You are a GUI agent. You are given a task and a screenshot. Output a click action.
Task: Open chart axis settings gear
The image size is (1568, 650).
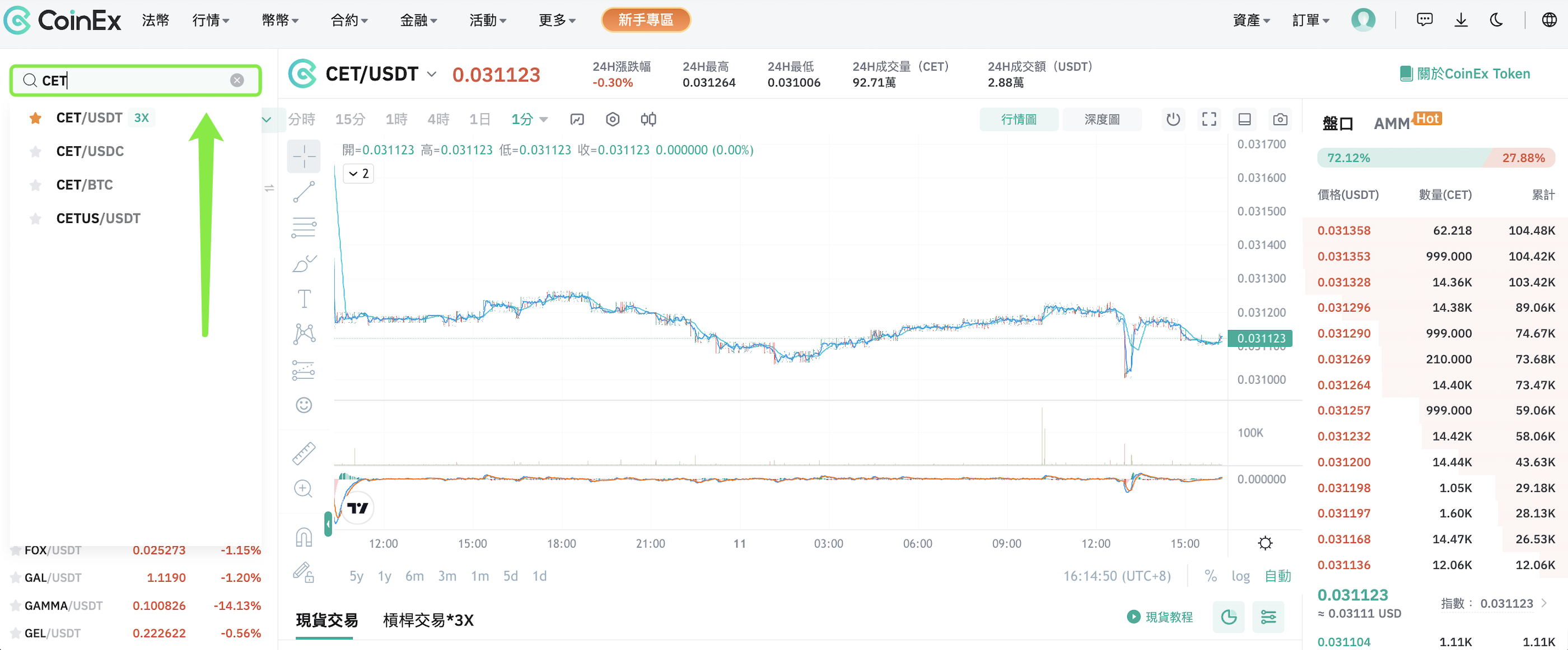coord(1265,543)
